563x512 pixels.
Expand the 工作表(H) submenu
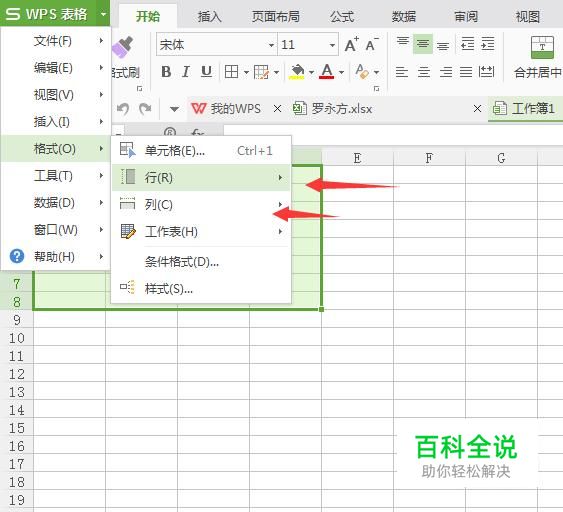201,232
